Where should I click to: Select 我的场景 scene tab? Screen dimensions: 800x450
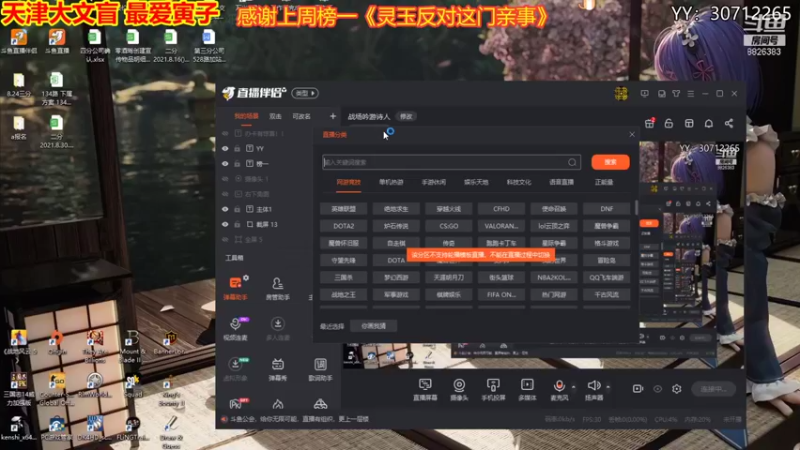click(x=246, y=116)
